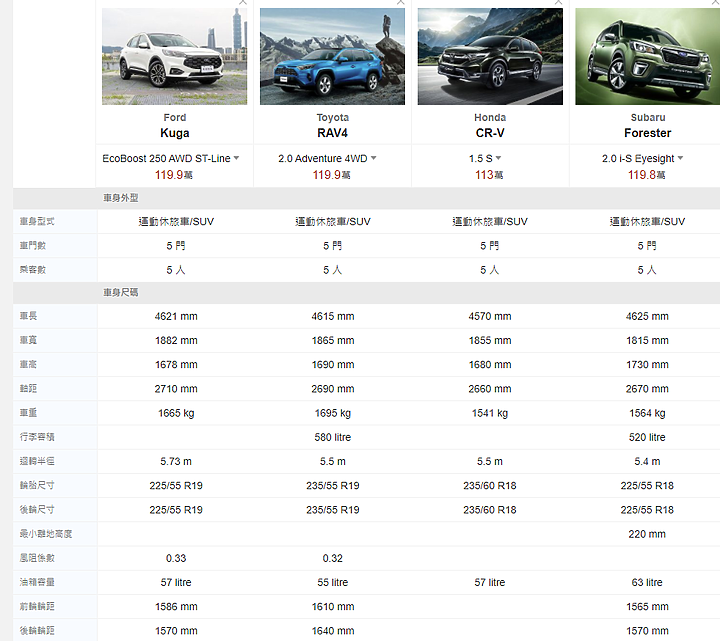Select the RAV4 height value 1690 mm
The width and height of the screenshot is (720, 641).
[333, 365]
